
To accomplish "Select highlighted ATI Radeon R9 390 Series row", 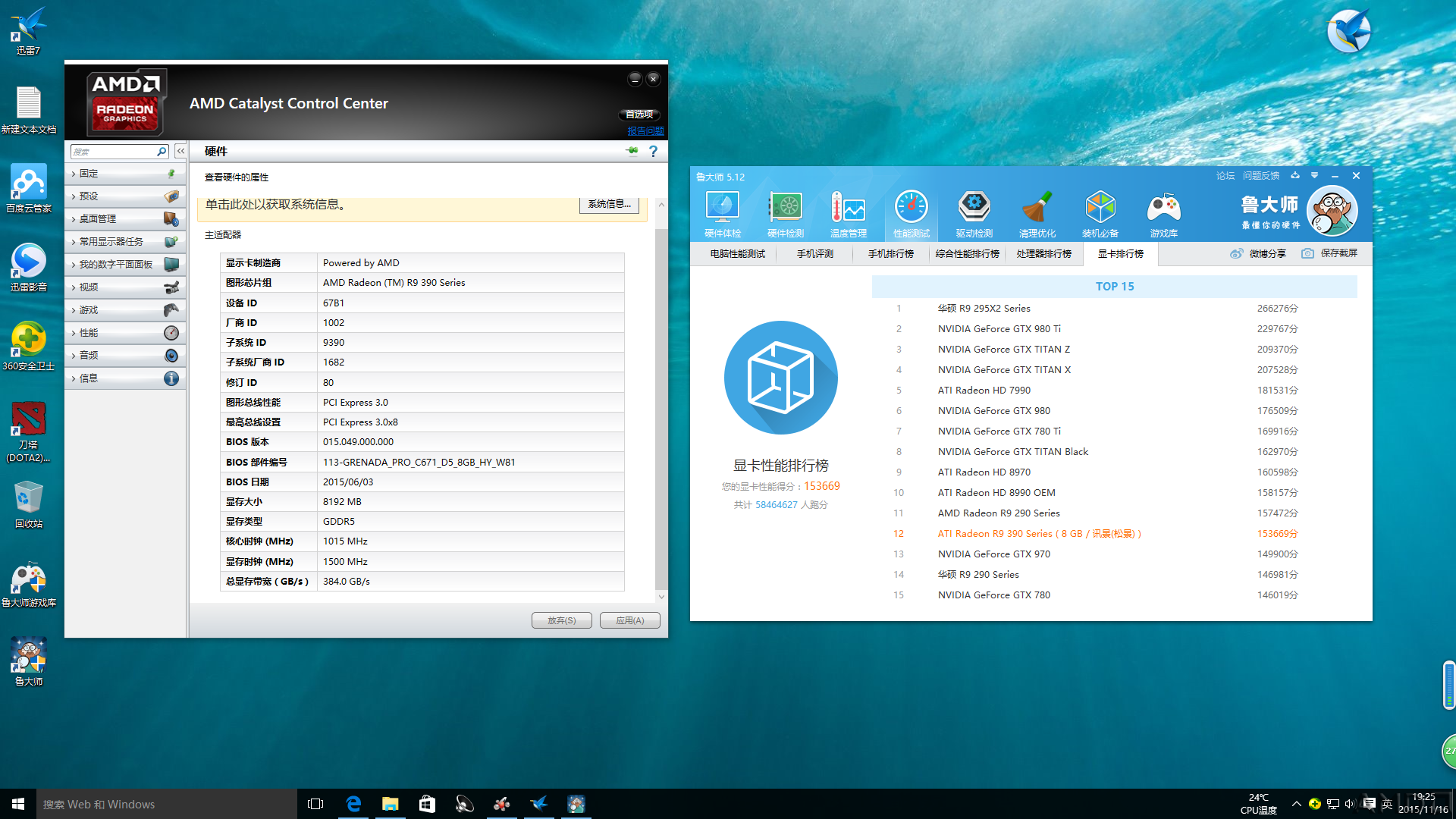I will pos(1115,534).
